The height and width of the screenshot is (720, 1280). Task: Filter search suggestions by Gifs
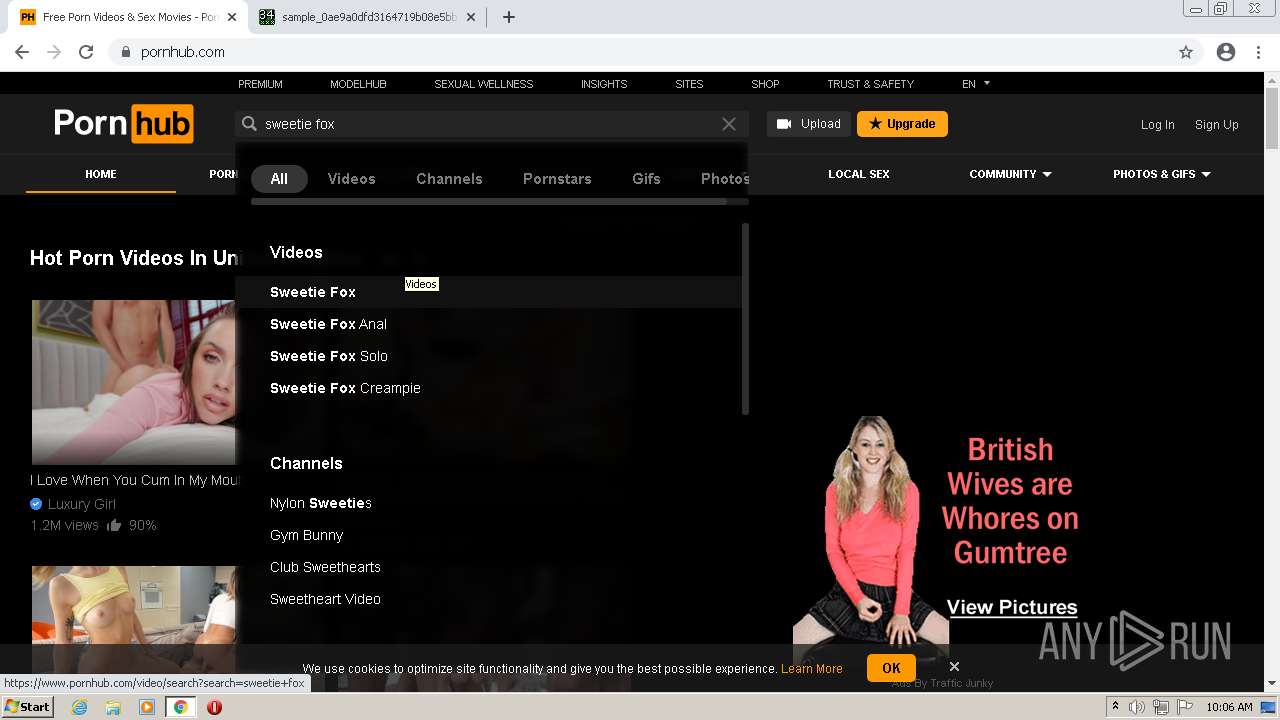pos(646,179)
